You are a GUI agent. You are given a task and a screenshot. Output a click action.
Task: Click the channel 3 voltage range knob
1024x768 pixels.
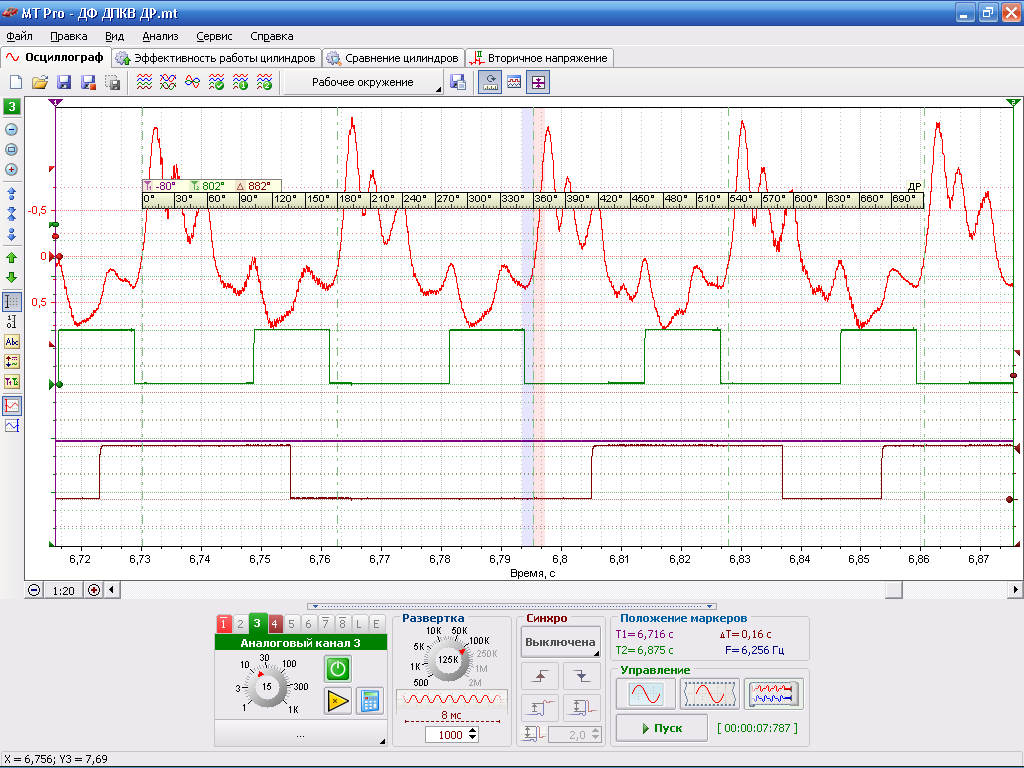point(266,686)
